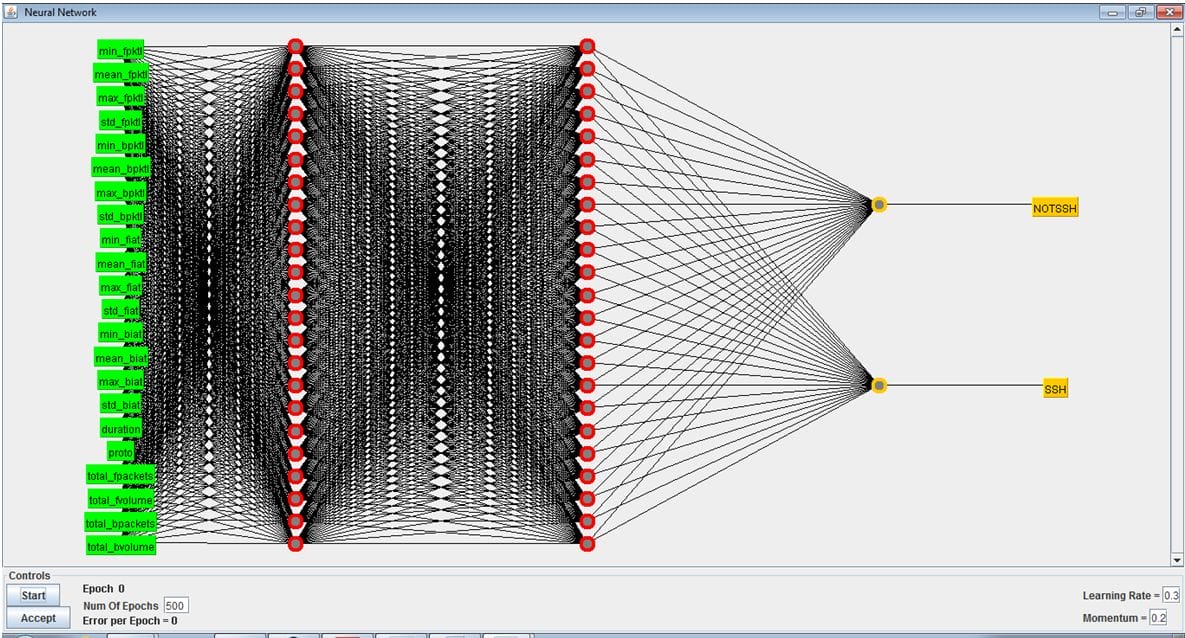Select the min_biat input node
1185x638 pixels.
(x=121, y=334)
